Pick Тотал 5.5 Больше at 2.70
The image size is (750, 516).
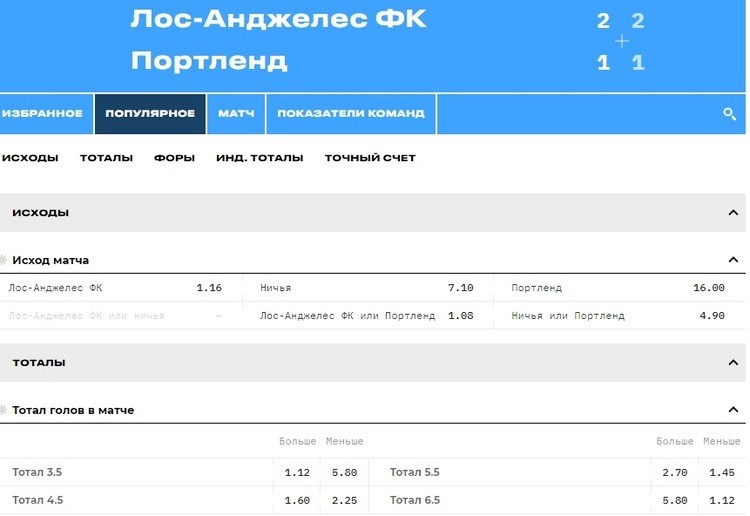(674, 472)
